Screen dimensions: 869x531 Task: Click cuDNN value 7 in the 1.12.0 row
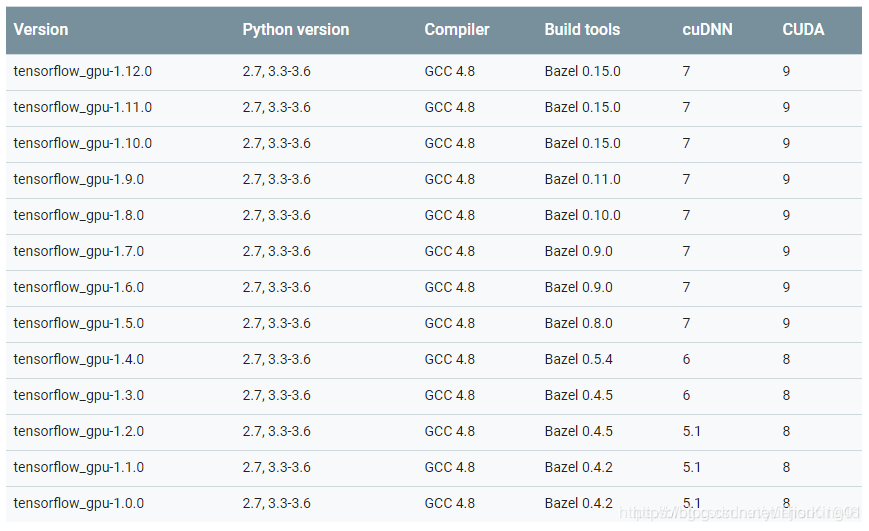[x=686, y=72]
